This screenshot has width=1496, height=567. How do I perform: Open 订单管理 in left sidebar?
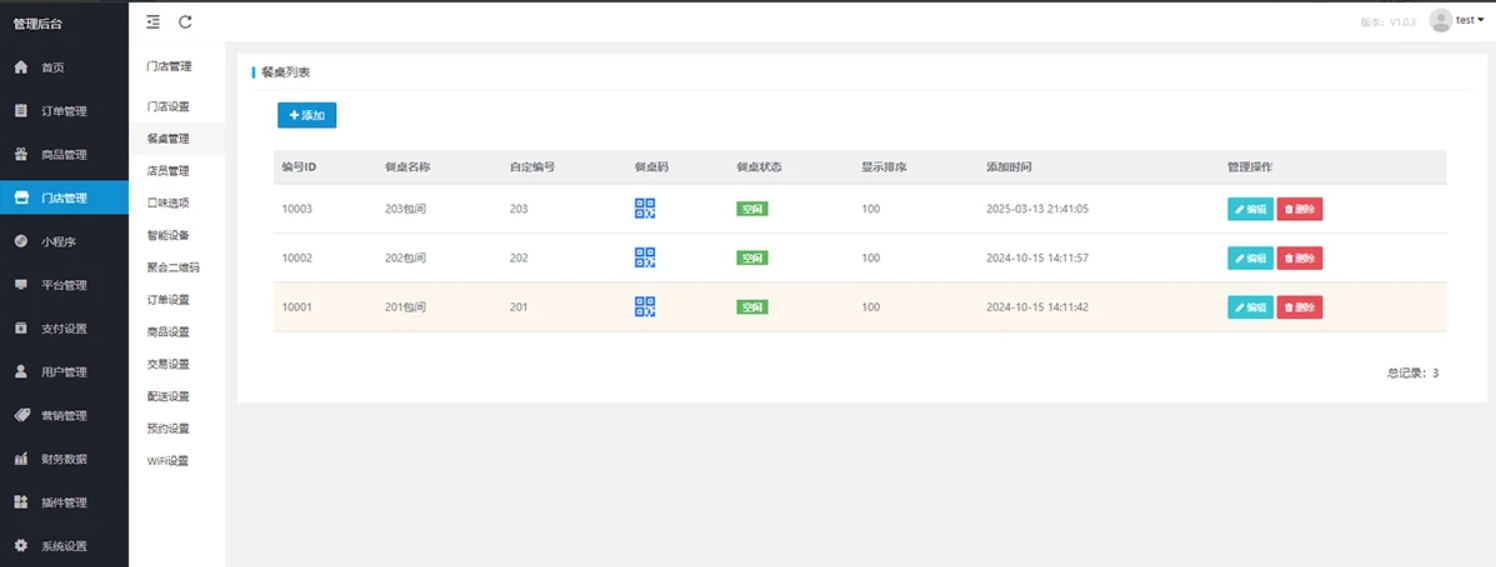(x=64, y=111)
